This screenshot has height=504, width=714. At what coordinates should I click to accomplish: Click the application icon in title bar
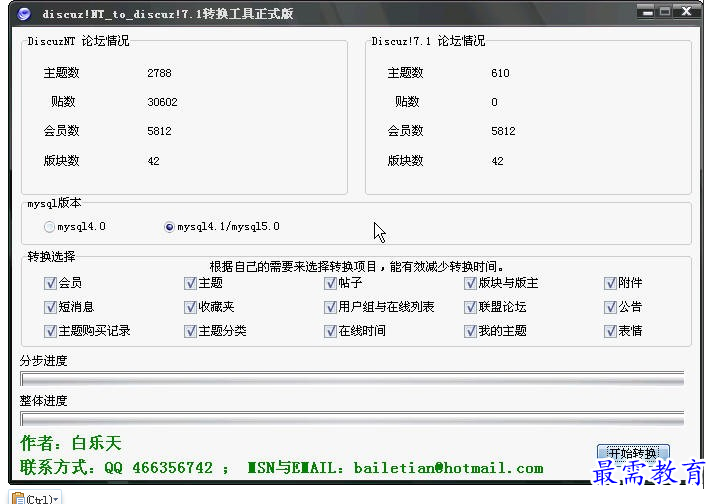click(x=24, y=14)
